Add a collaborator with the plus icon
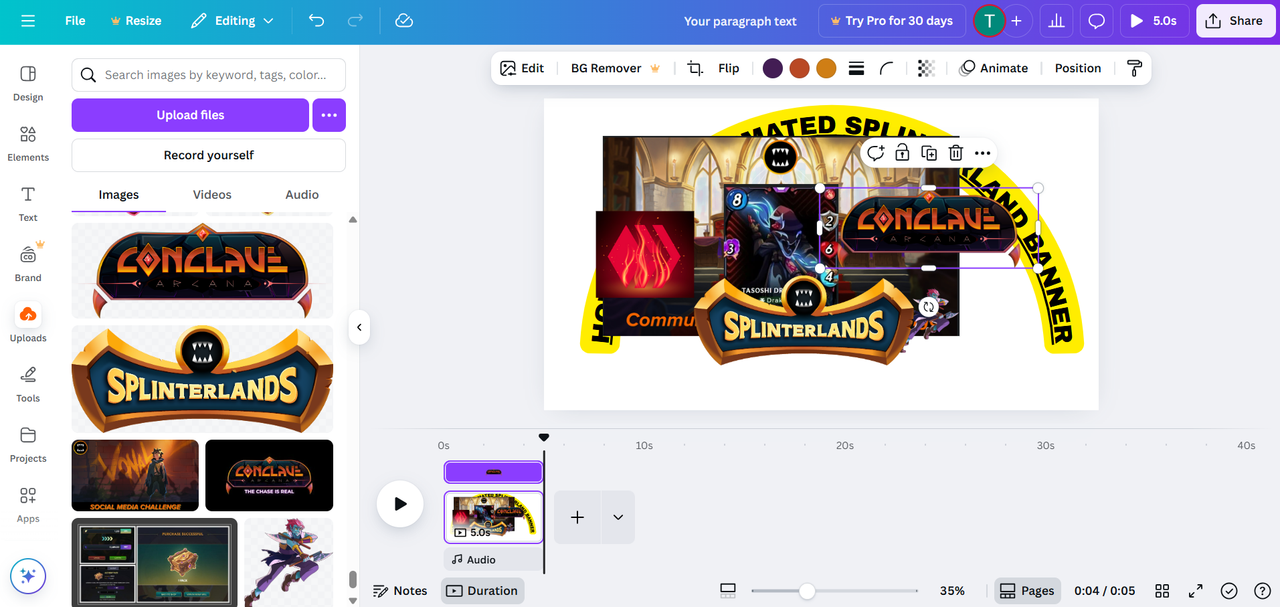The image size is (1280, 607). click(1016, 21)
